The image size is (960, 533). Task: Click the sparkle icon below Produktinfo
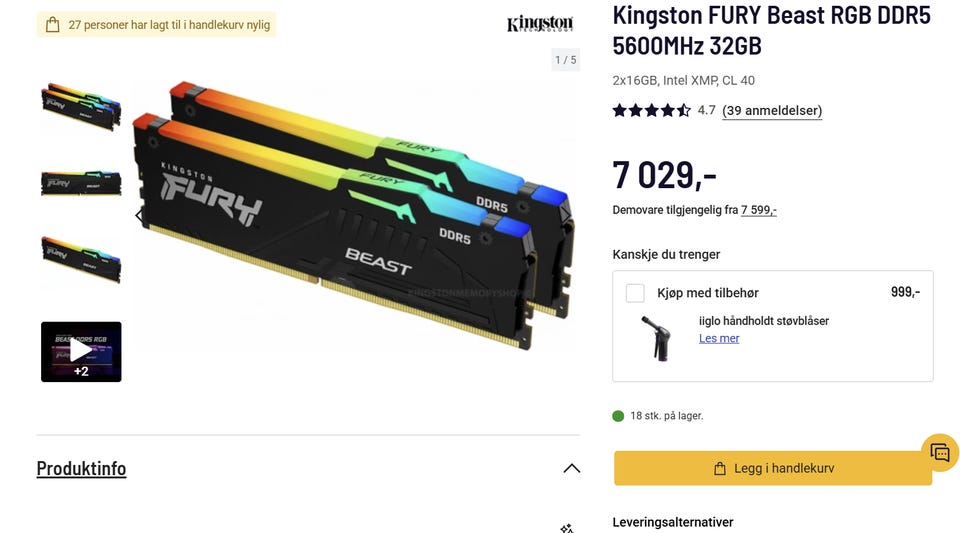(x=567, y=527)
